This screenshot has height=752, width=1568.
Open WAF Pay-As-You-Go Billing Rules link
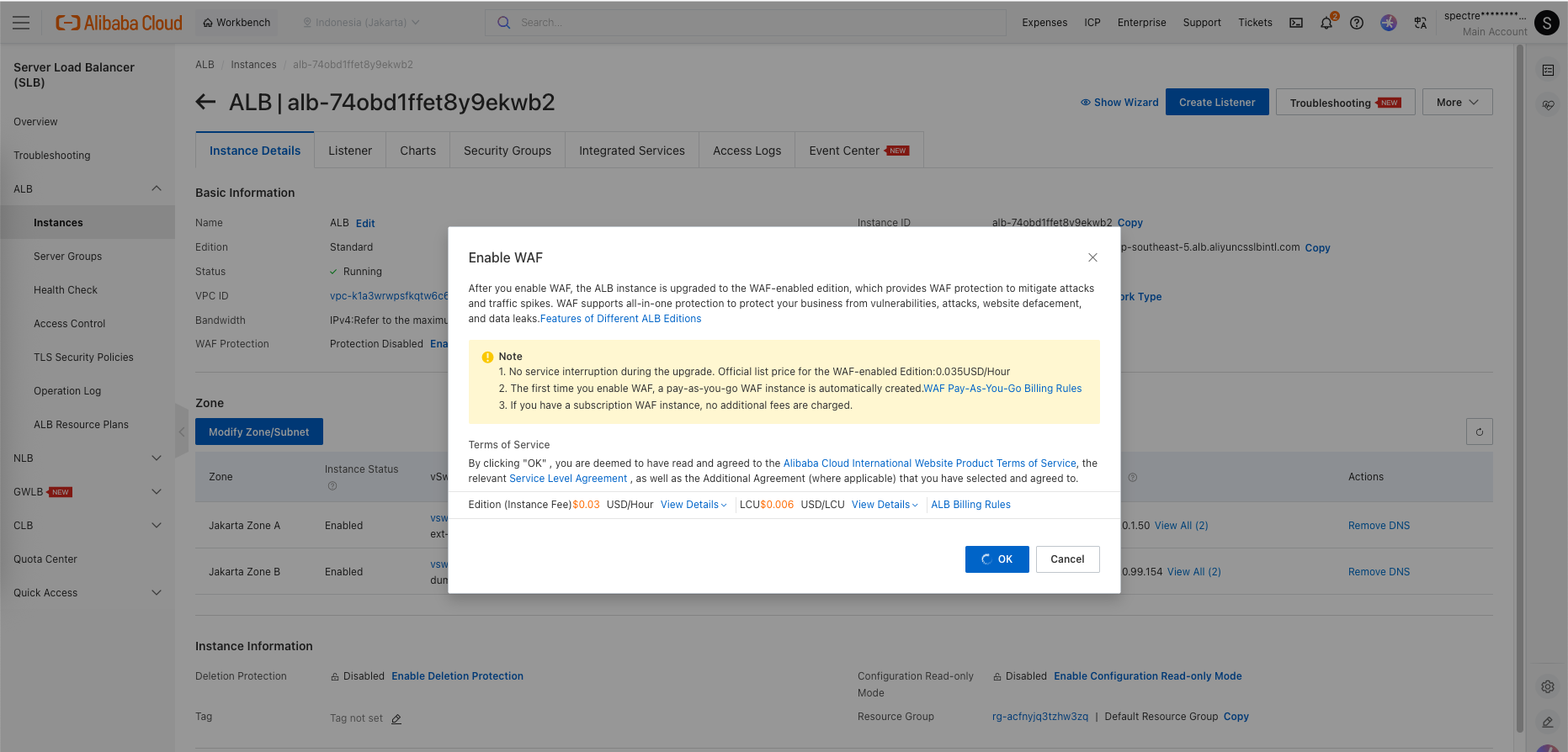(x=1002, y=389)
